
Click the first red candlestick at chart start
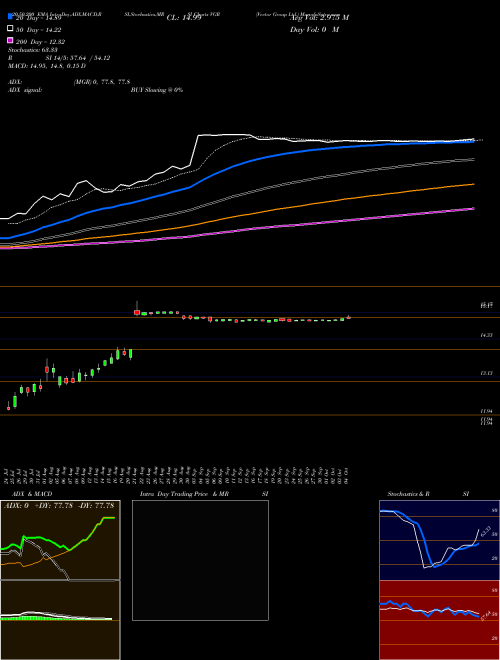pos(8,407)
